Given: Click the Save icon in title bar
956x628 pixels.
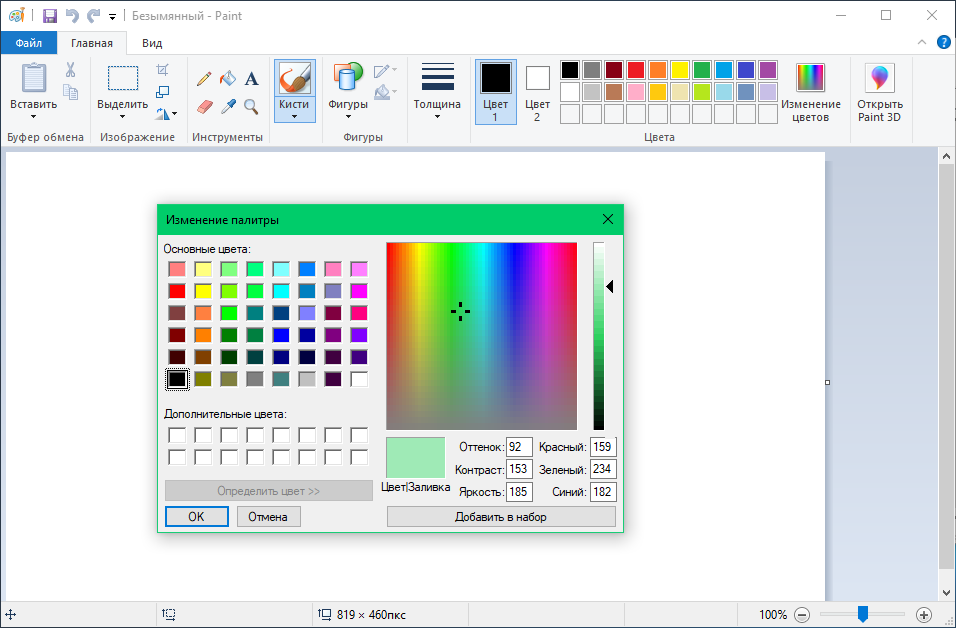Looking at the screenshot, I should (49, 16).
